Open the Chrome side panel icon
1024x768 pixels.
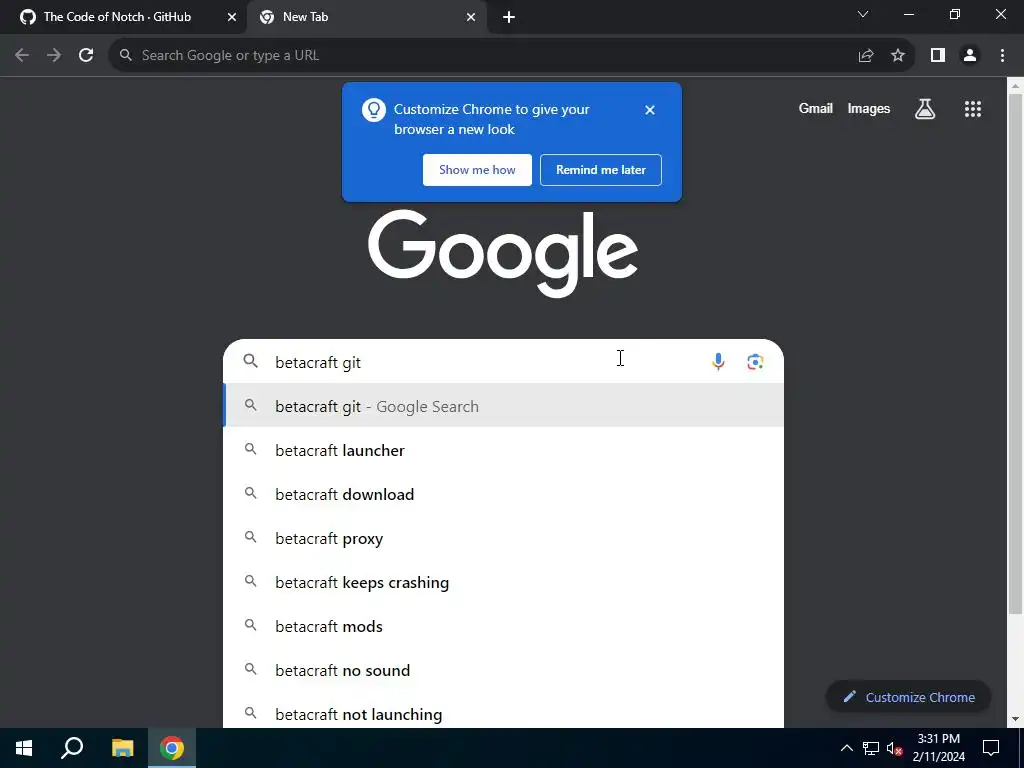[938, 56]
